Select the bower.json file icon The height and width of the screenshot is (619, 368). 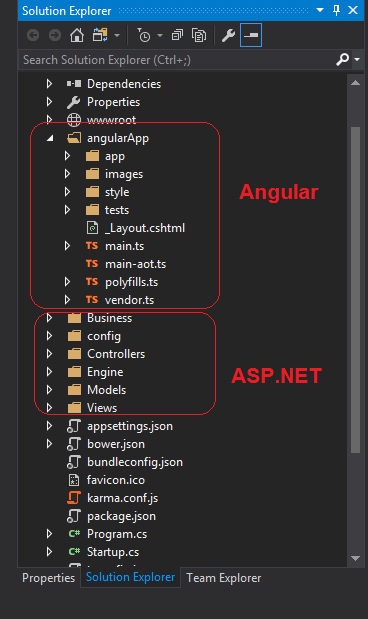click(74, 444)
